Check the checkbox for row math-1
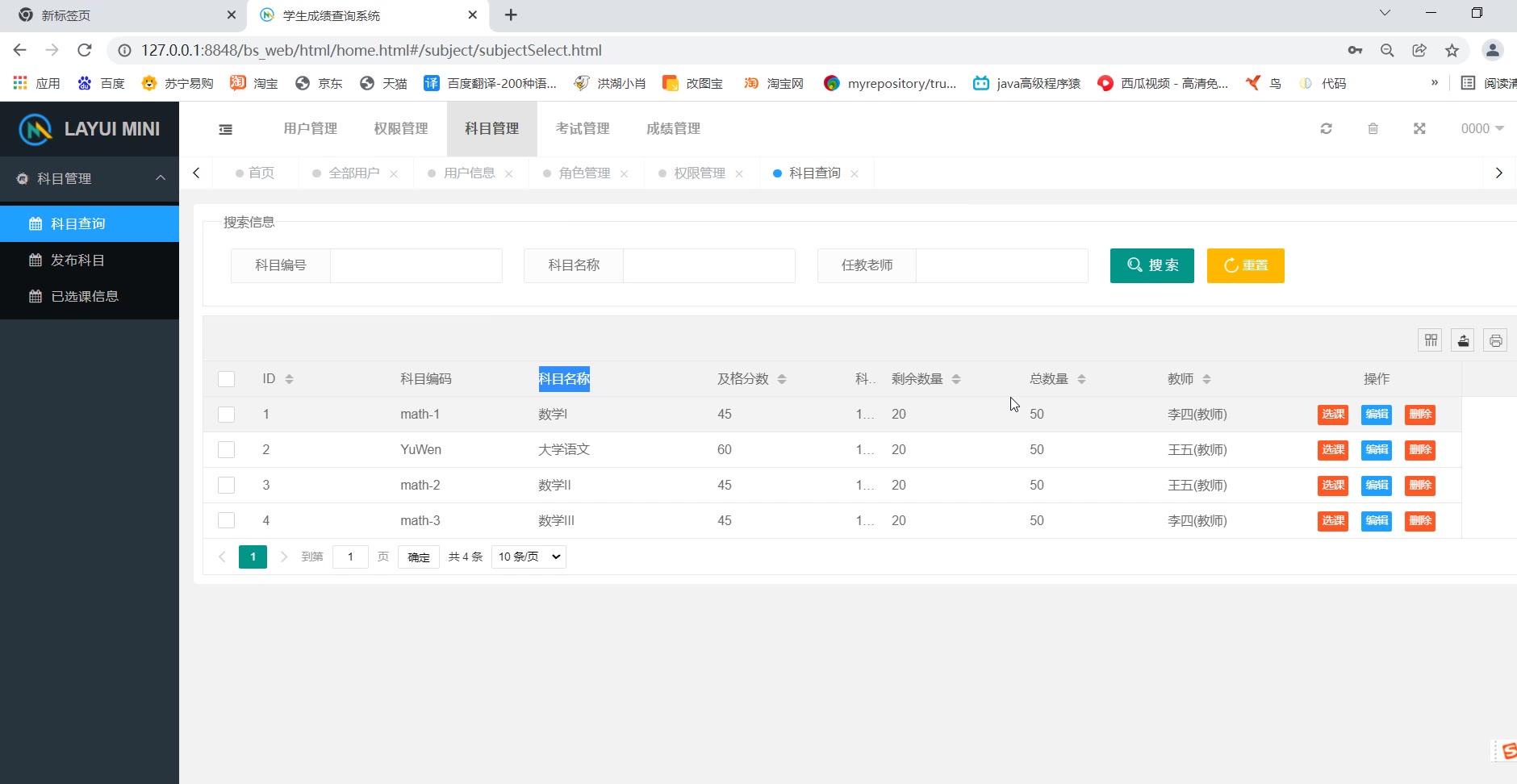 tap(227, 415)
